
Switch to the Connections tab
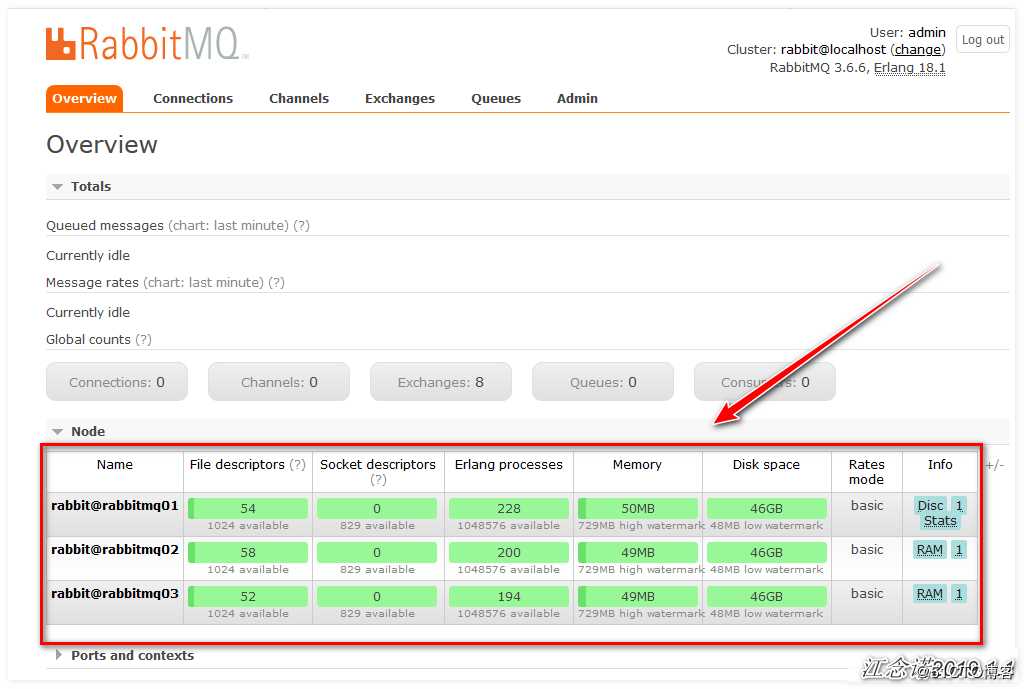[193, 99]
